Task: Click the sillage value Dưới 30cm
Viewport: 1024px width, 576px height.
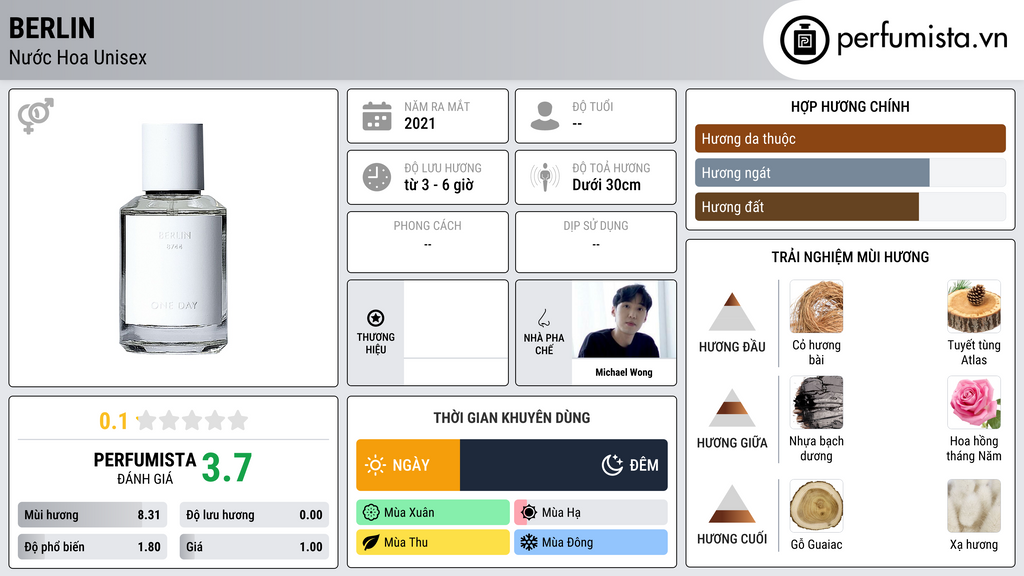Action: 606,185
